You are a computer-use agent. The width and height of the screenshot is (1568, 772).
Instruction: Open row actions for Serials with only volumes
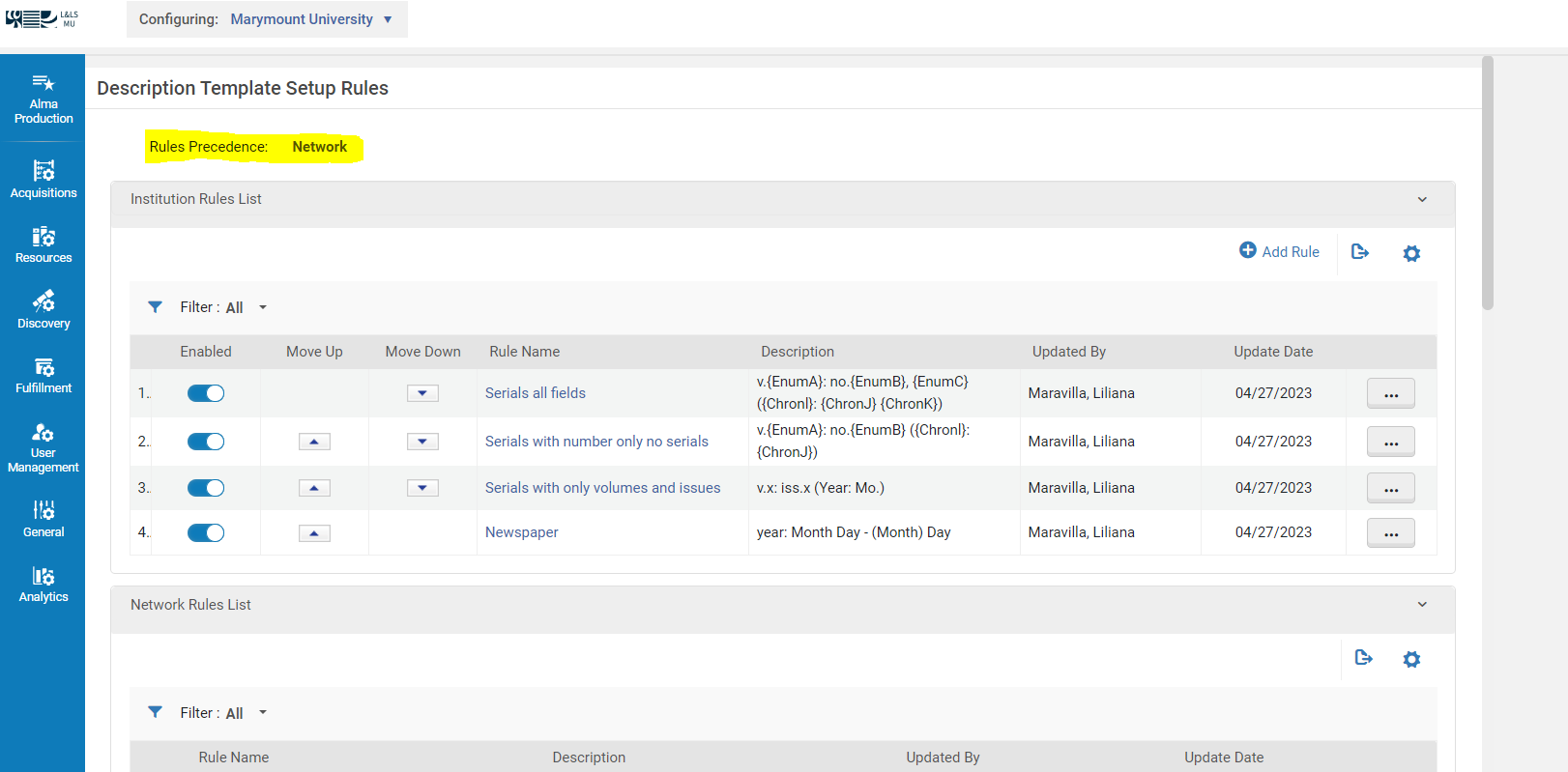tap(1390, 488)
